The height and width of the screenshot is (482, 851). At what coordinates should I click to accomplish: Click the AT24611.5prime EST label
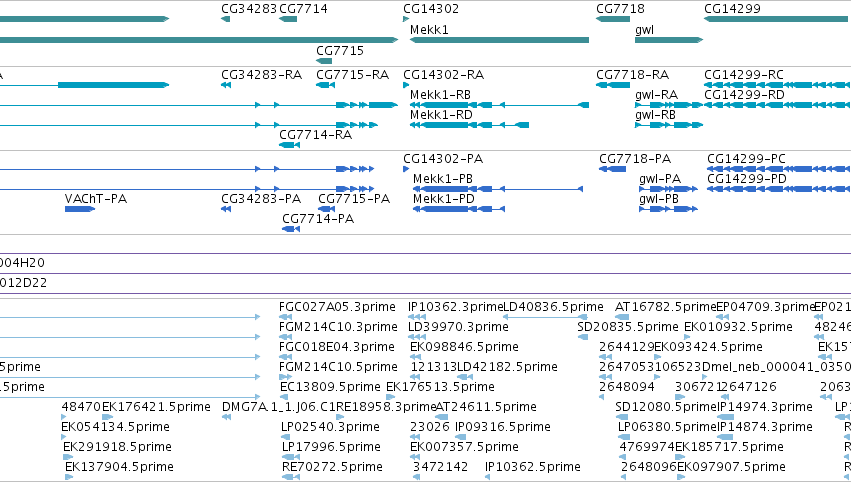[x=486, y=408]
